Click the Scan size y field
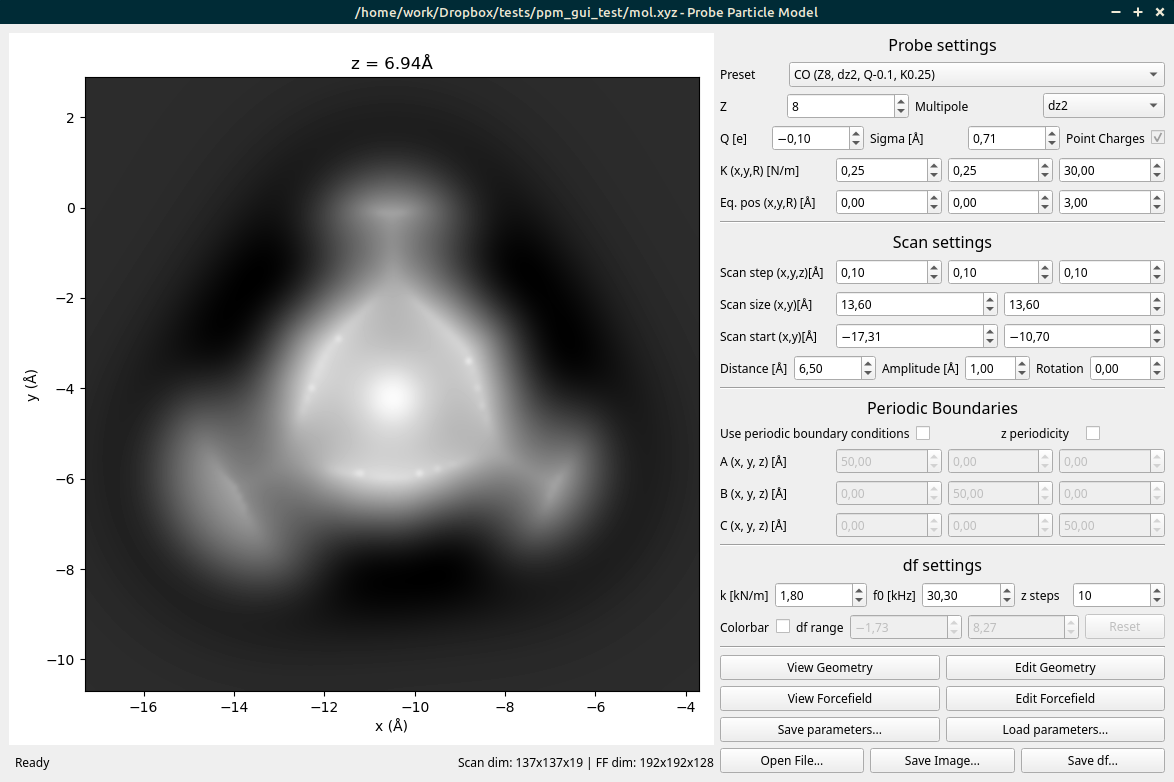The height and width of the screenshot is (782, 1174). (x=1077, y=304)
